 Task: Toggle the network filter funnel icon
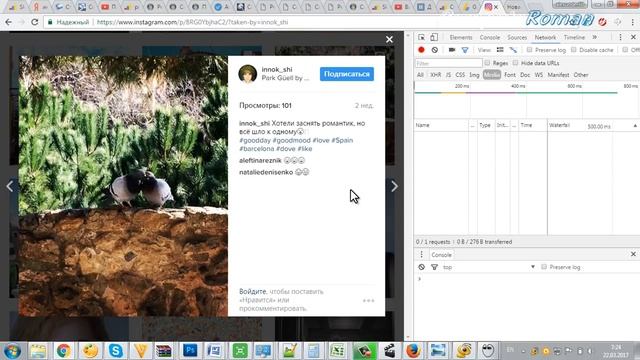click(465, 50)
